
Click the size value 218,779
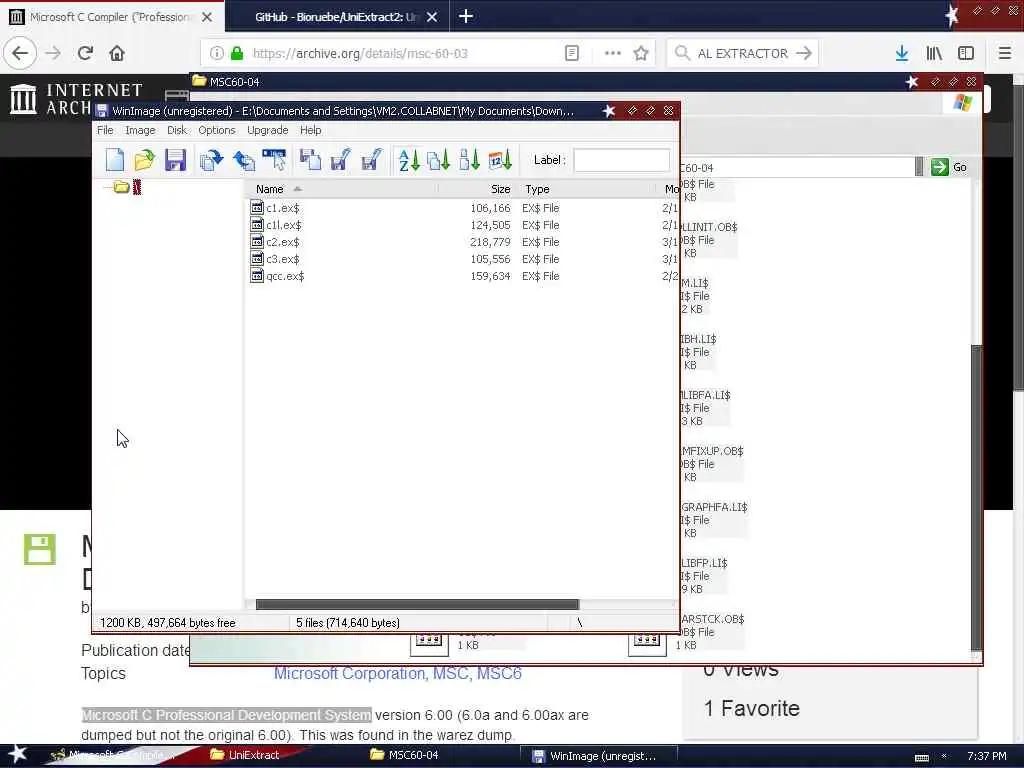[490, 242]
